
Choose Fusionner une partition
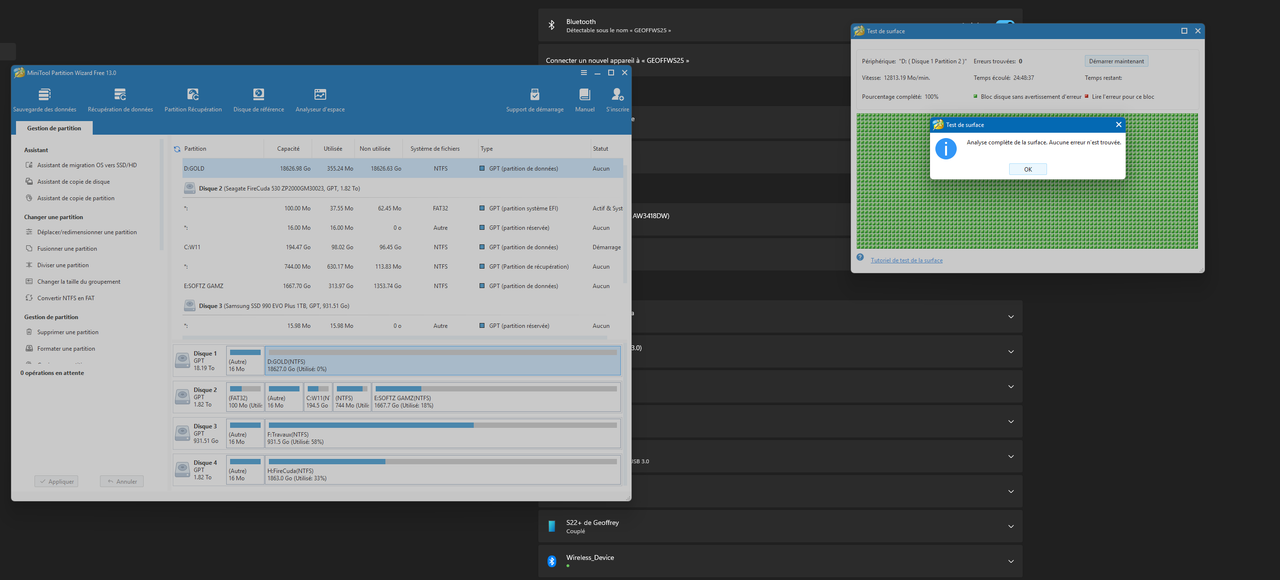[x=60, y=248]
